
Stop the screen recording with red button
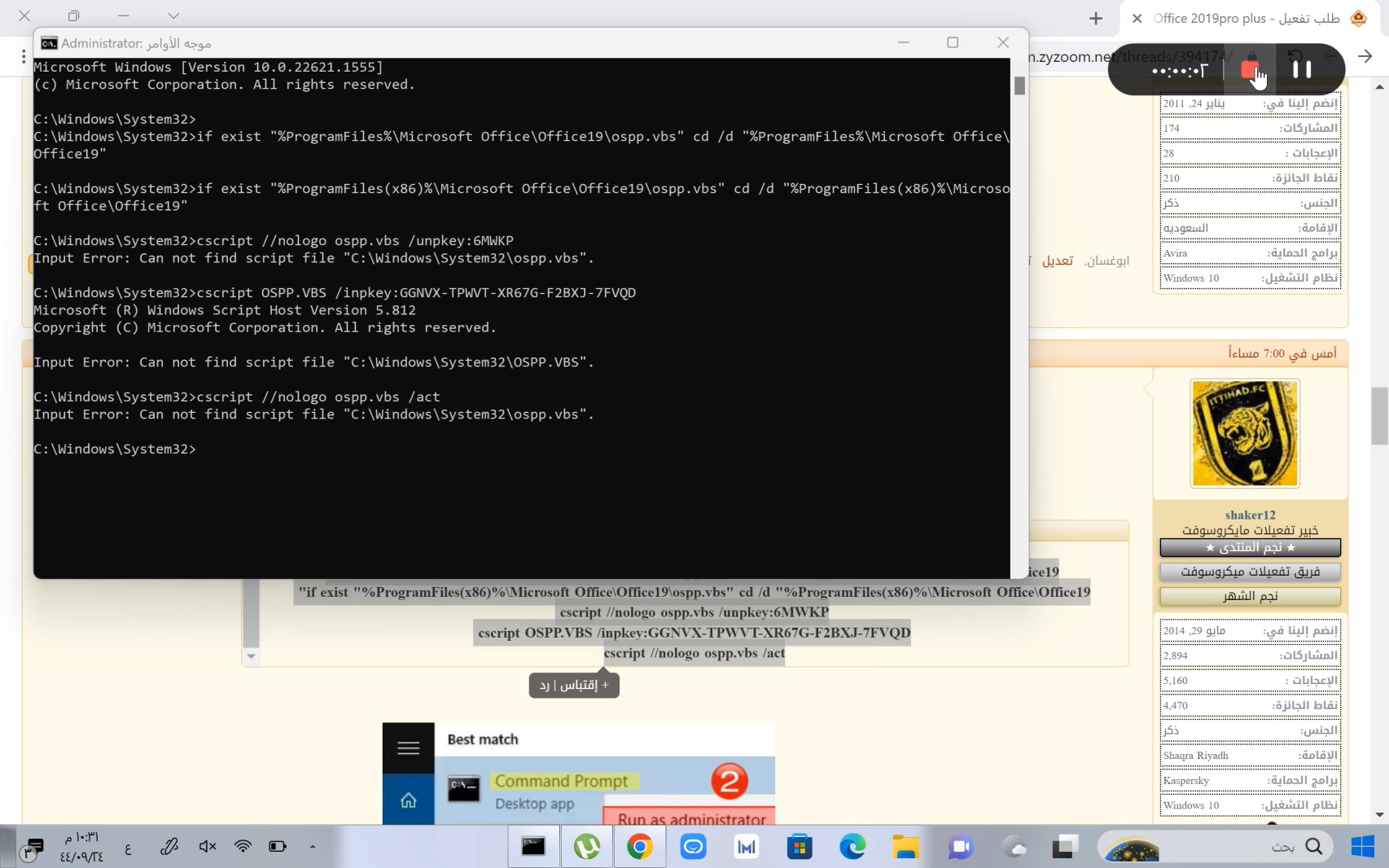click(x=1250, y=70)
